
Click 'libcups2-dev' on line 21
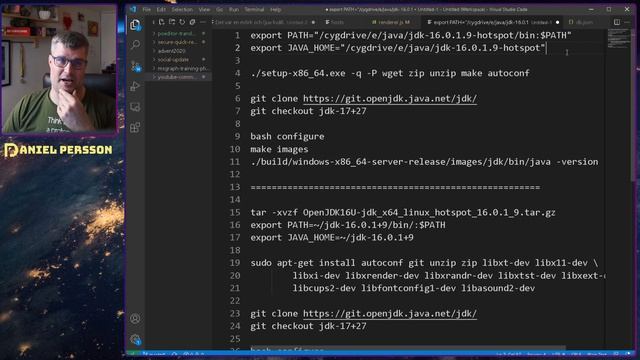point(324,288)
